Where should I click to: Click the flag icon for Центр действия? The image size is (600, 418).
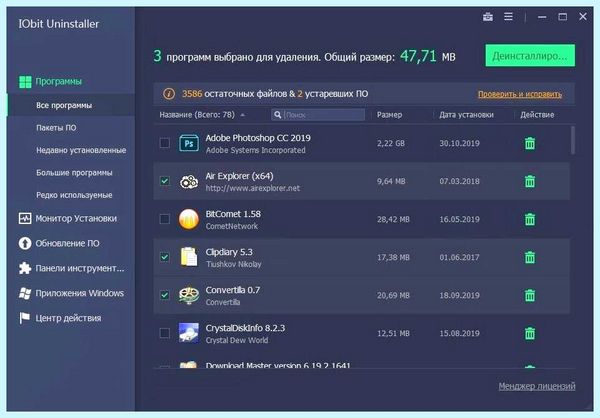[25, 318]
